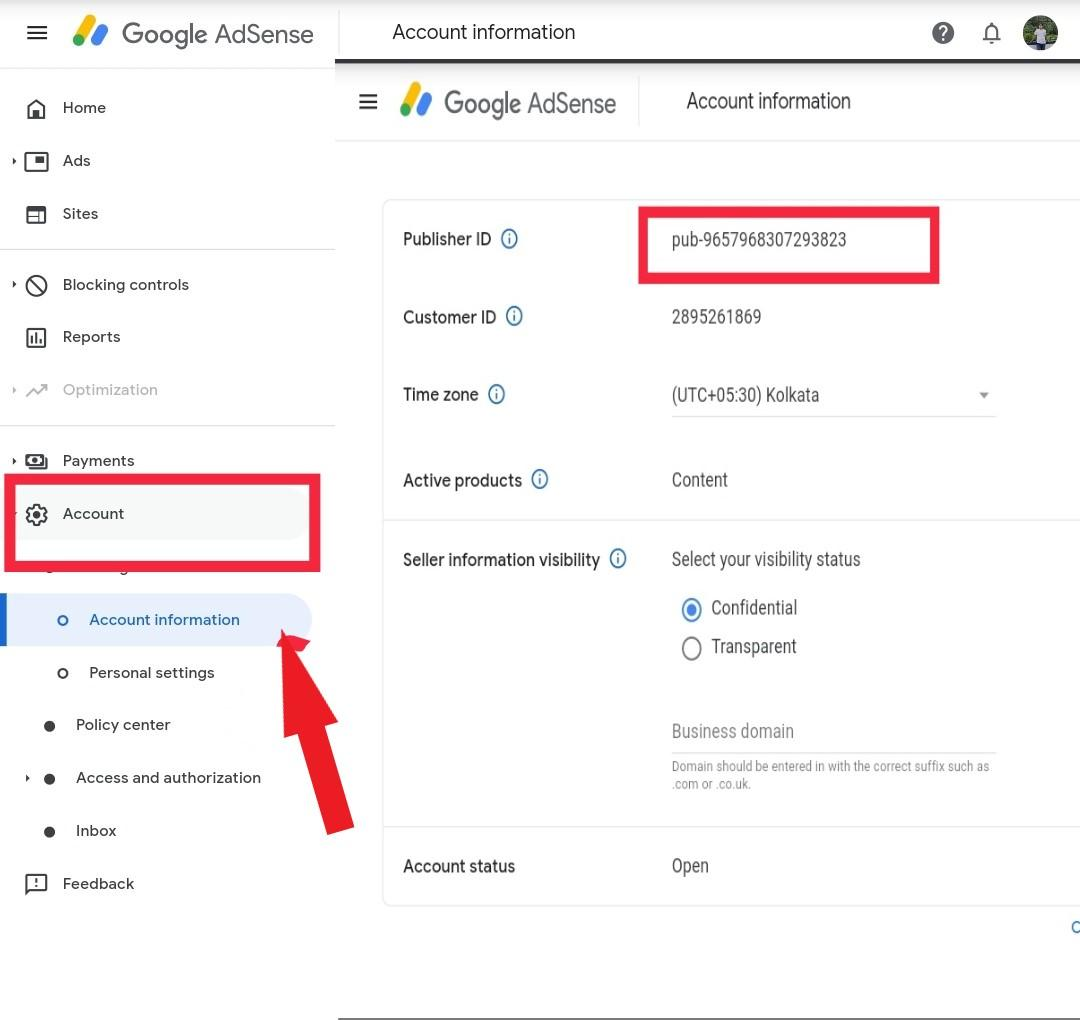Click the Payments label
The width and height of the screenshot is (1080, 1020).
tap(98, 461)
